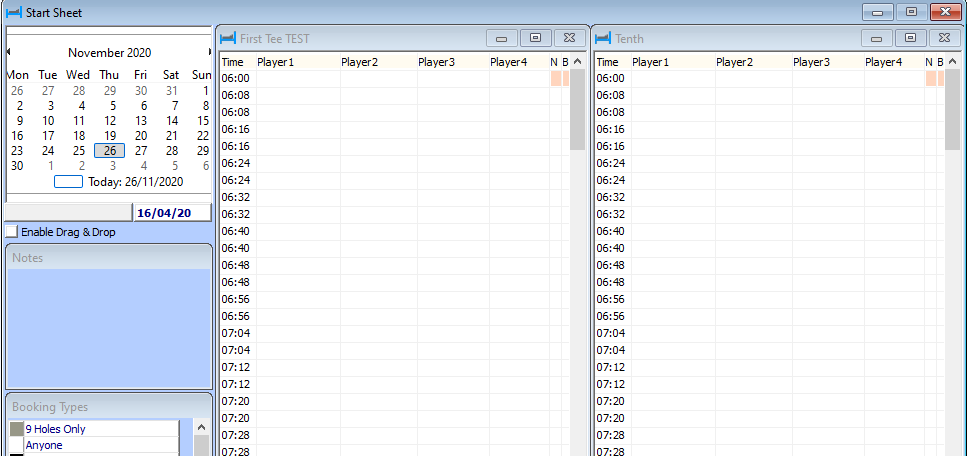The width and height of the screenshot is (967, 456).
Task: Click scroll up arrow in First Tee TEST
Action: click(577, 62)
